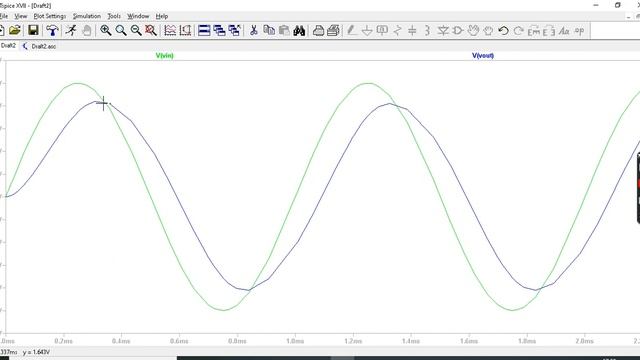Viewport: 640px width, 360px height.
Task: Rotate component icon
Action: (534, 30)
